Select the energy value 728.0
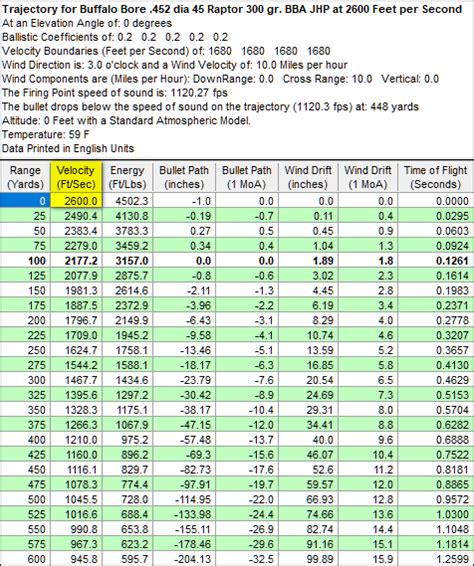 click(x=127, y=499)
